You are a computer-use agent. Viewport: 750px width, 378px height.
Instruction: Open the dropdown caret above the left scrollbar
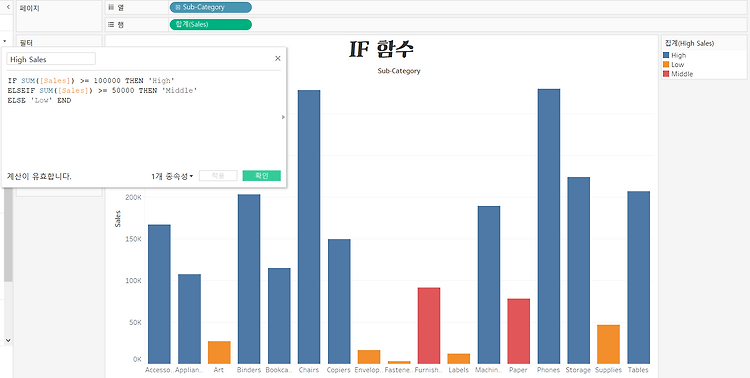(x=4, y=42)
